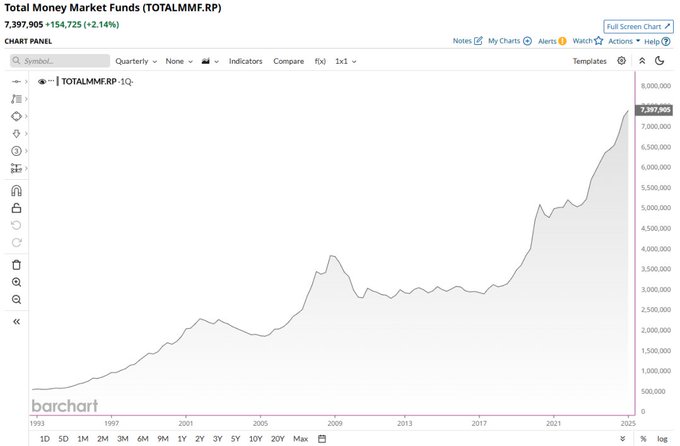Screen dimensions: 680x446
Task: Open the Actions dropdown
Action: [624, 41]
